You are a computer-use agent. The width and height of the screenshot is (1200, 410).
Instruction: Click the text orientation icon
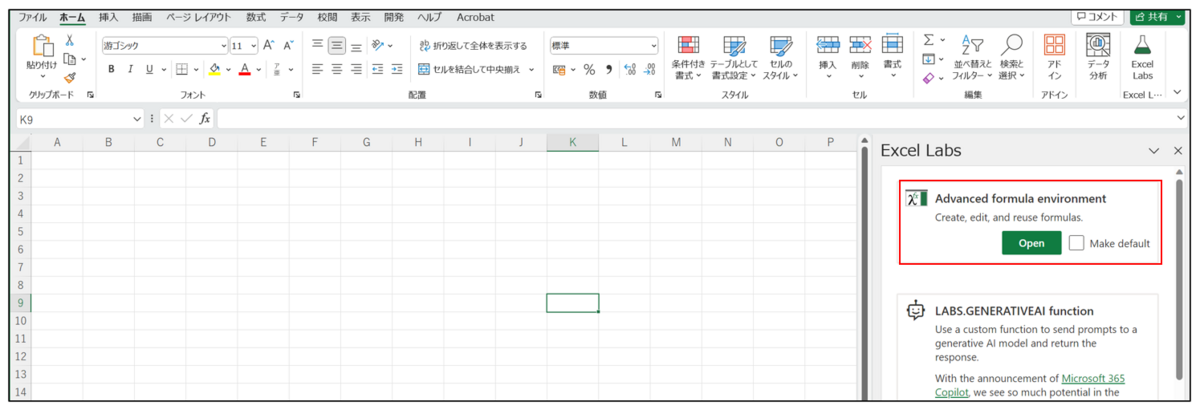click(x=378, y=45)
